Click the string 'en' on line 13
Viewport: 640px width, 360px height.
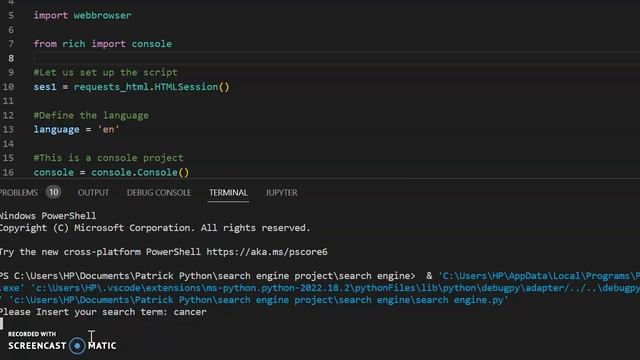coord(108,130)
